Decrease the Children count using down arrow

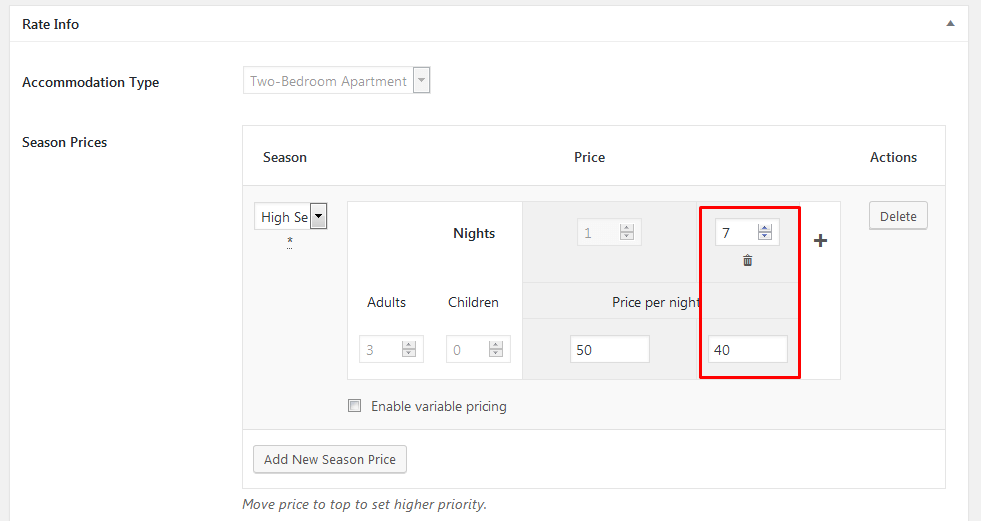coord(495,353)
